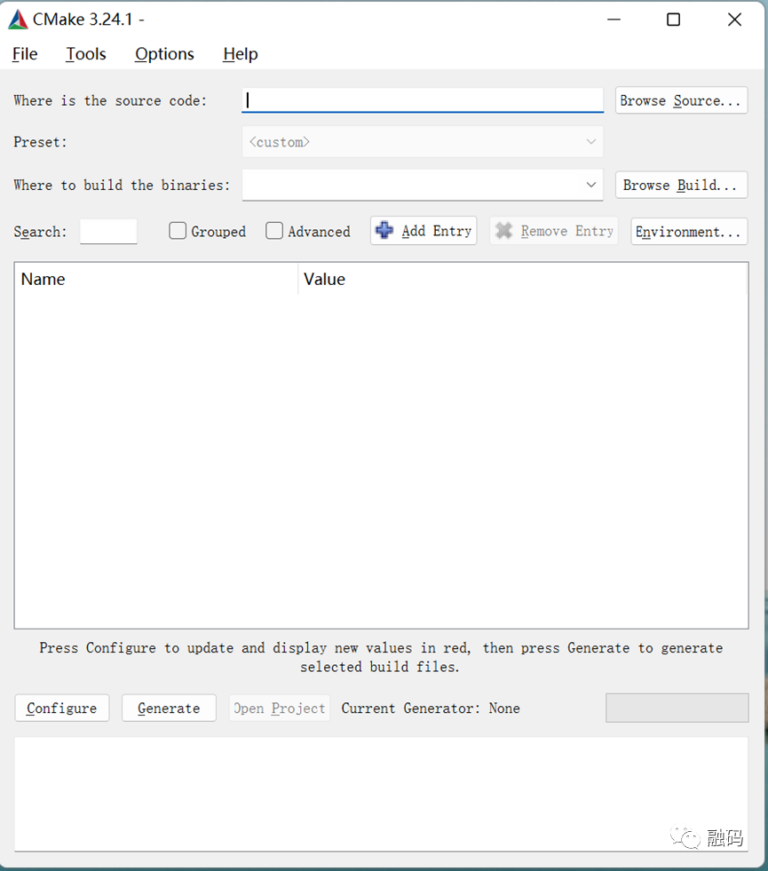Open the Environment settings button

point(689,231)
